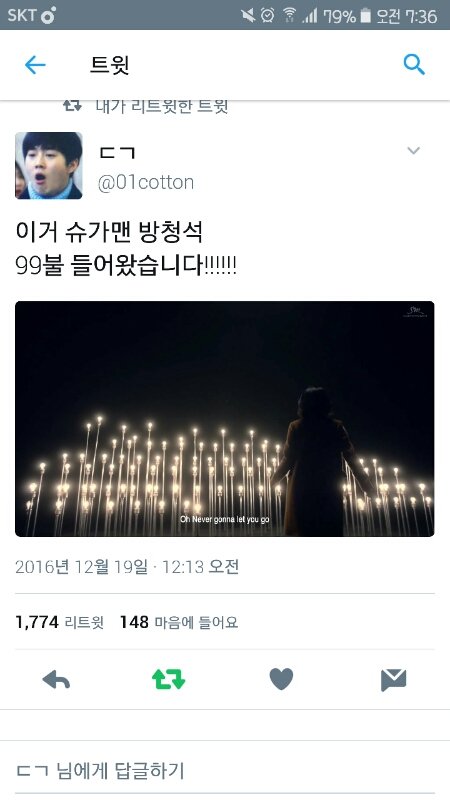Tap the battery status icon
The width and height of the screenshot is (450, 800).
365,15
